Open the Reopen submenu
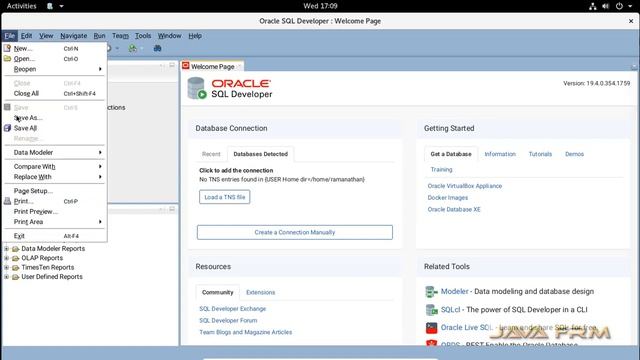640x360 pixels. (54, 69)
